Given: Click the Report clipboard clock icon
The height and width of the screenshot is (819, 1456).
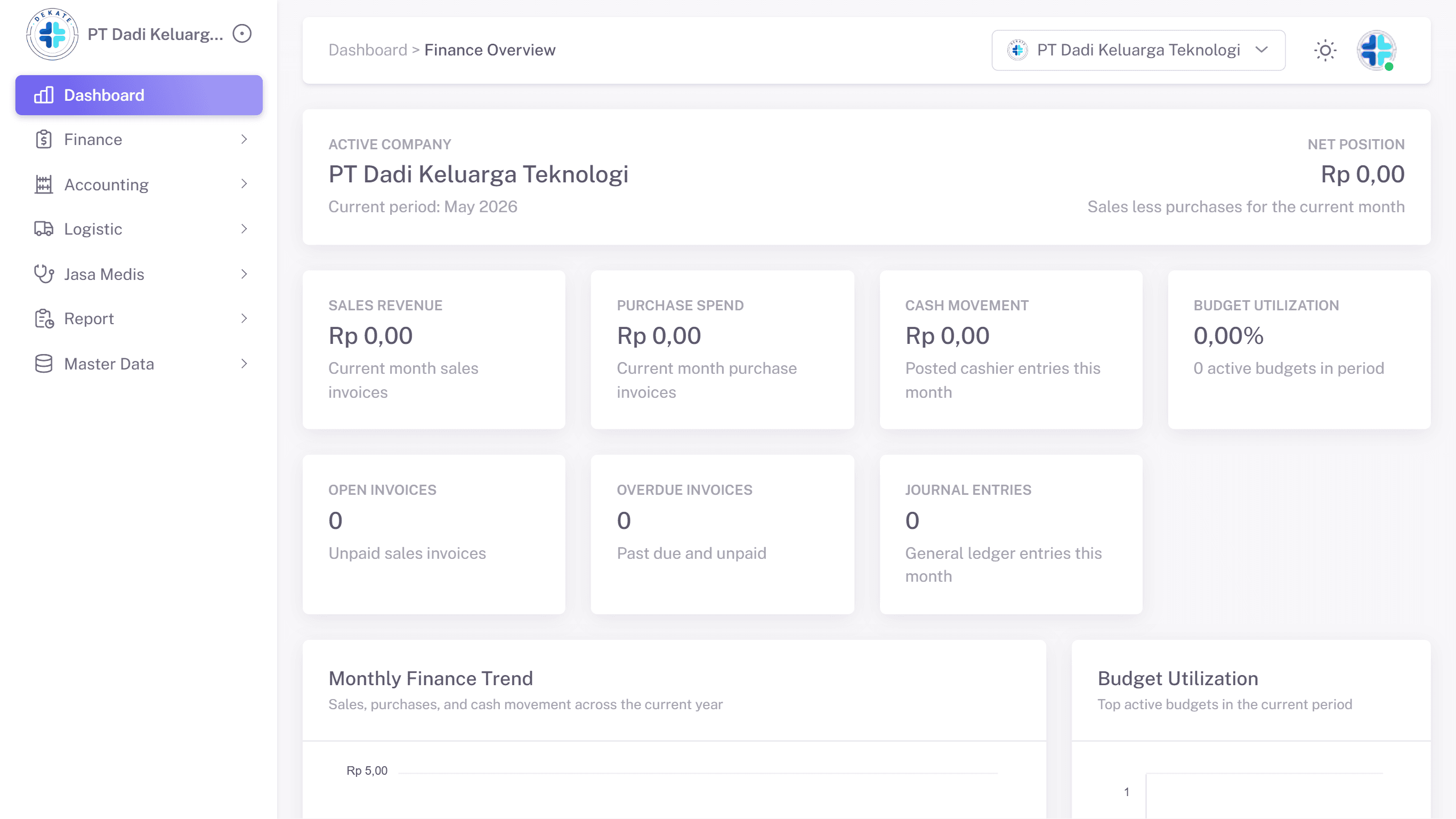Looking at the screenshot, I should [44, 318].
